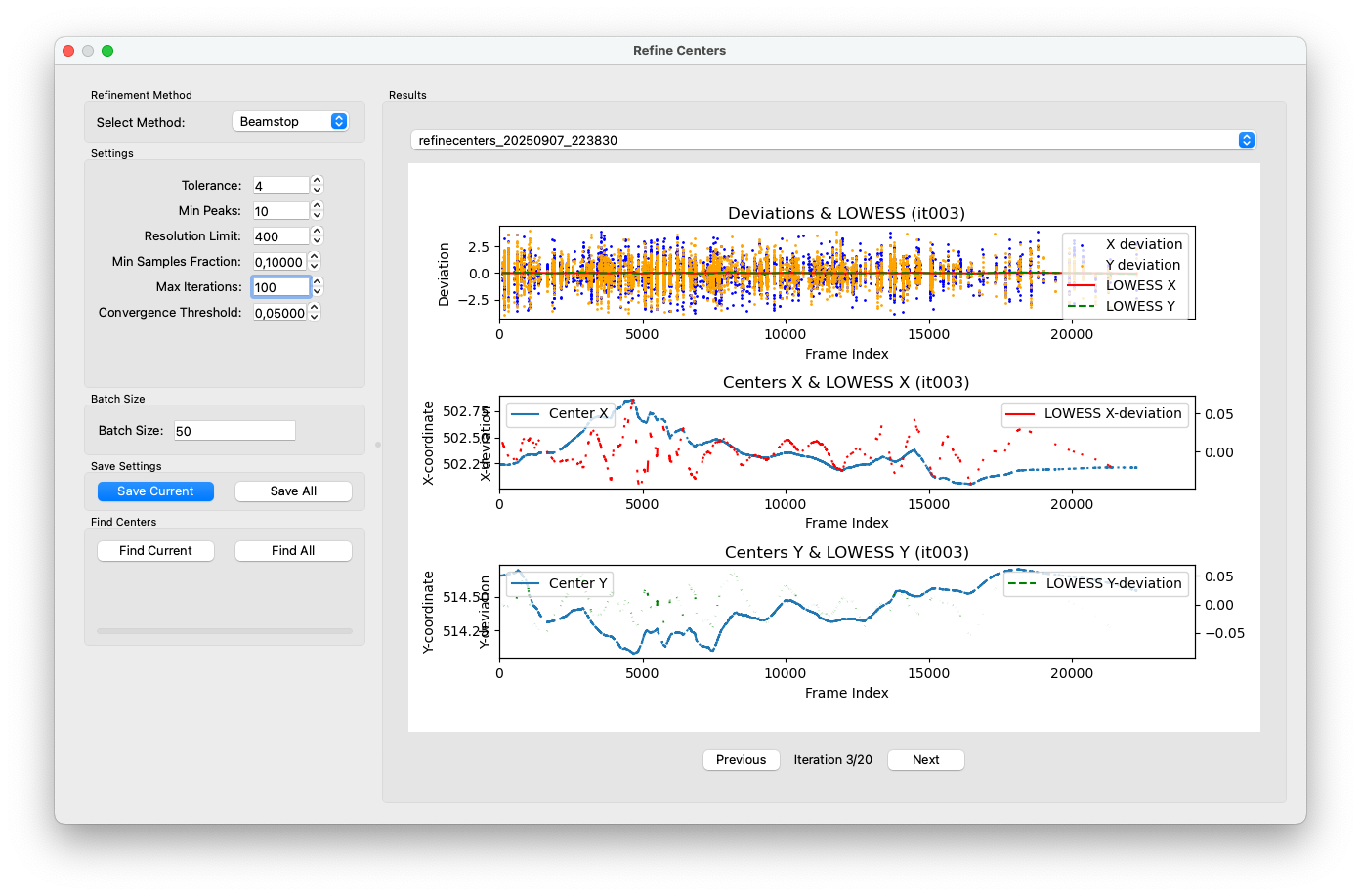Image resolution: width=1361 pixels, height=896 pixels.
Task: Click the Save All button
Action: [x=293, y=491]
